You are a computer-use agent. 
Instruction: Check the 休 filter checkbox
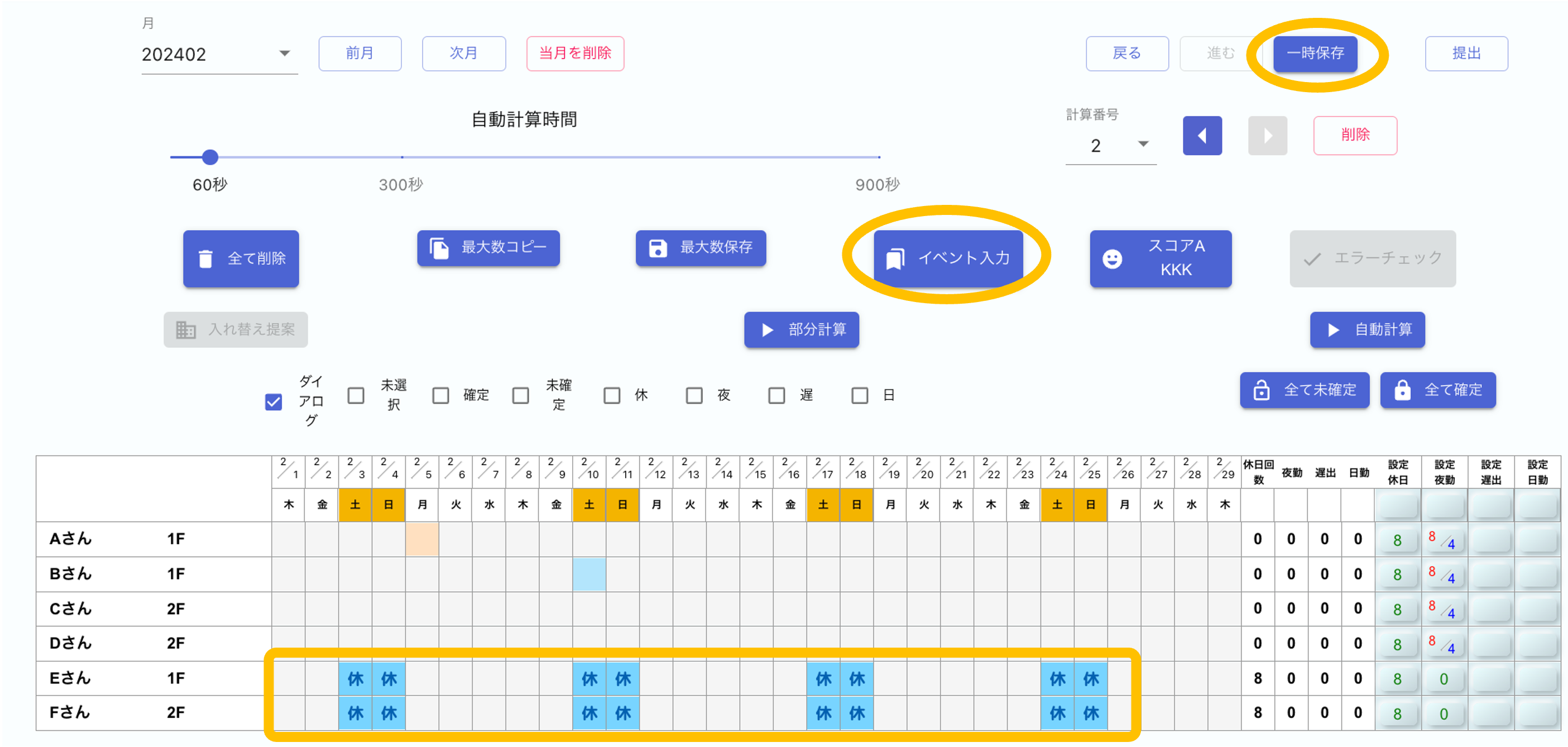tap(612, 396)
